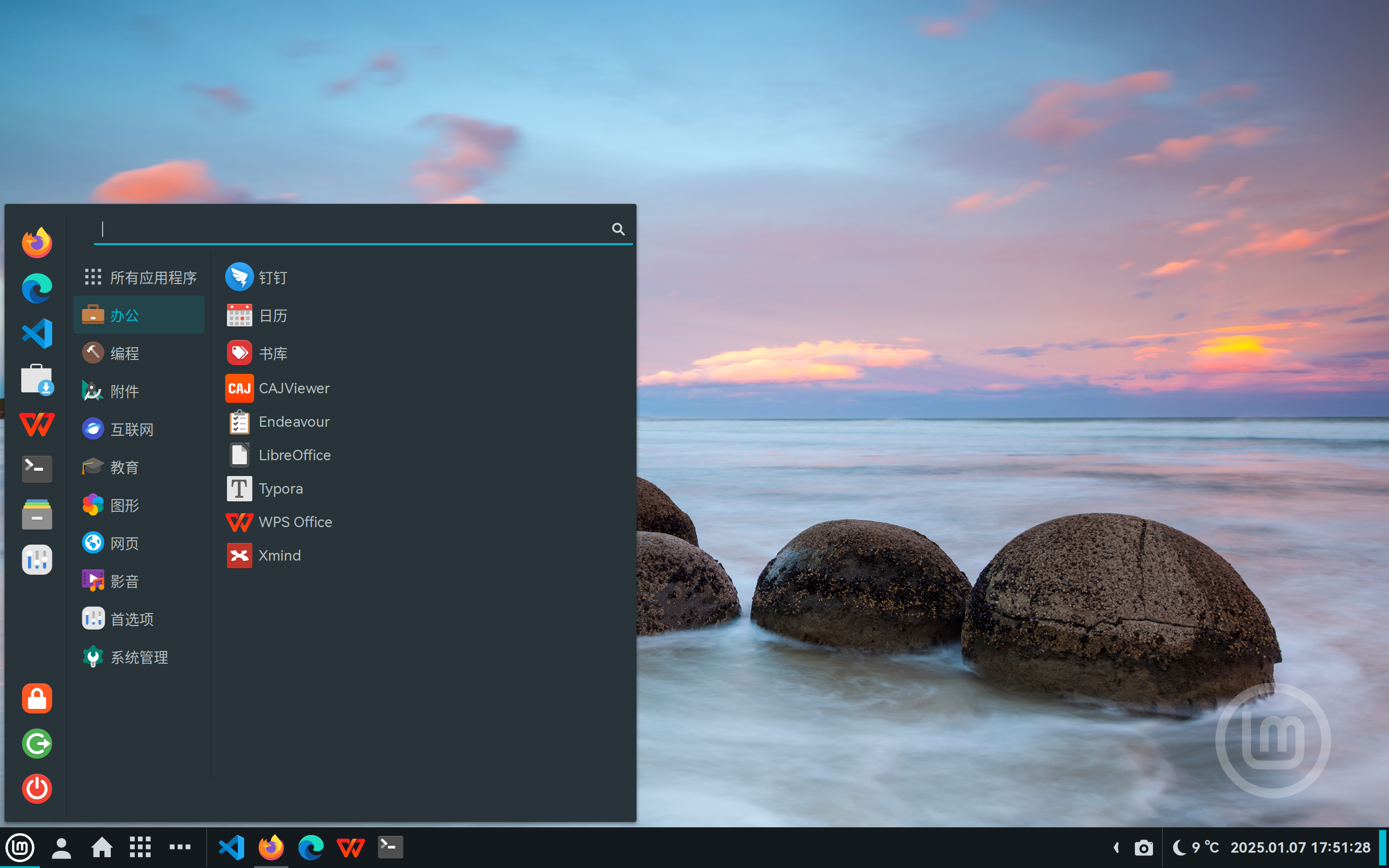Viewport: 1389px width, 868px height.
Task: Launch Typora
Action: [x=265, y=489]
